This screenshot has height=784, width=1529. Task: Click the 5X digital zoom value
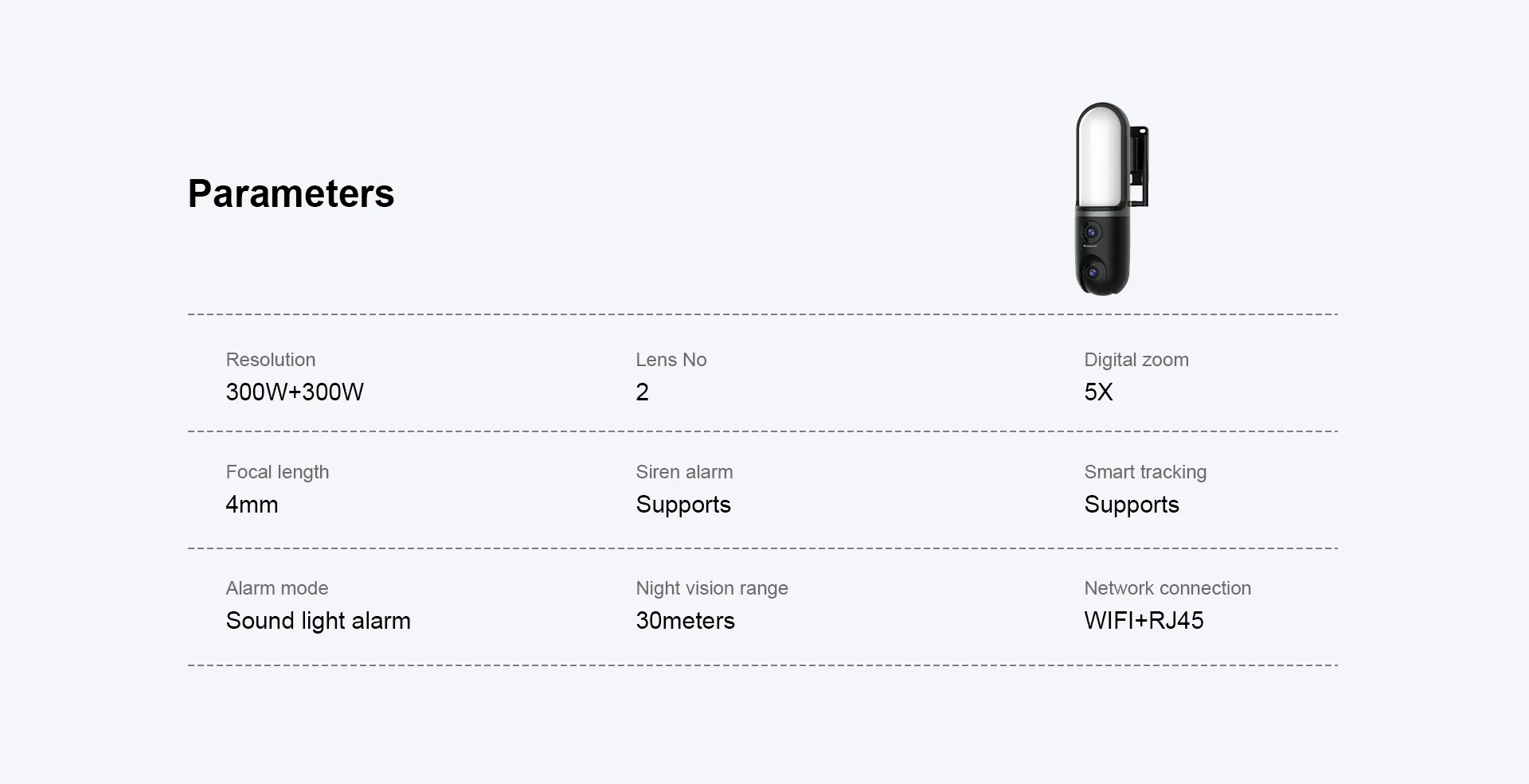(1098, 392)
